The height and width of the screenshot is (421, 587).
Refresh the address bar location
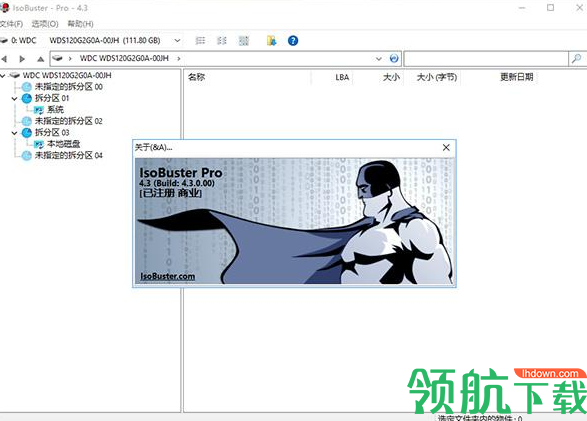(x=394, y=58)
